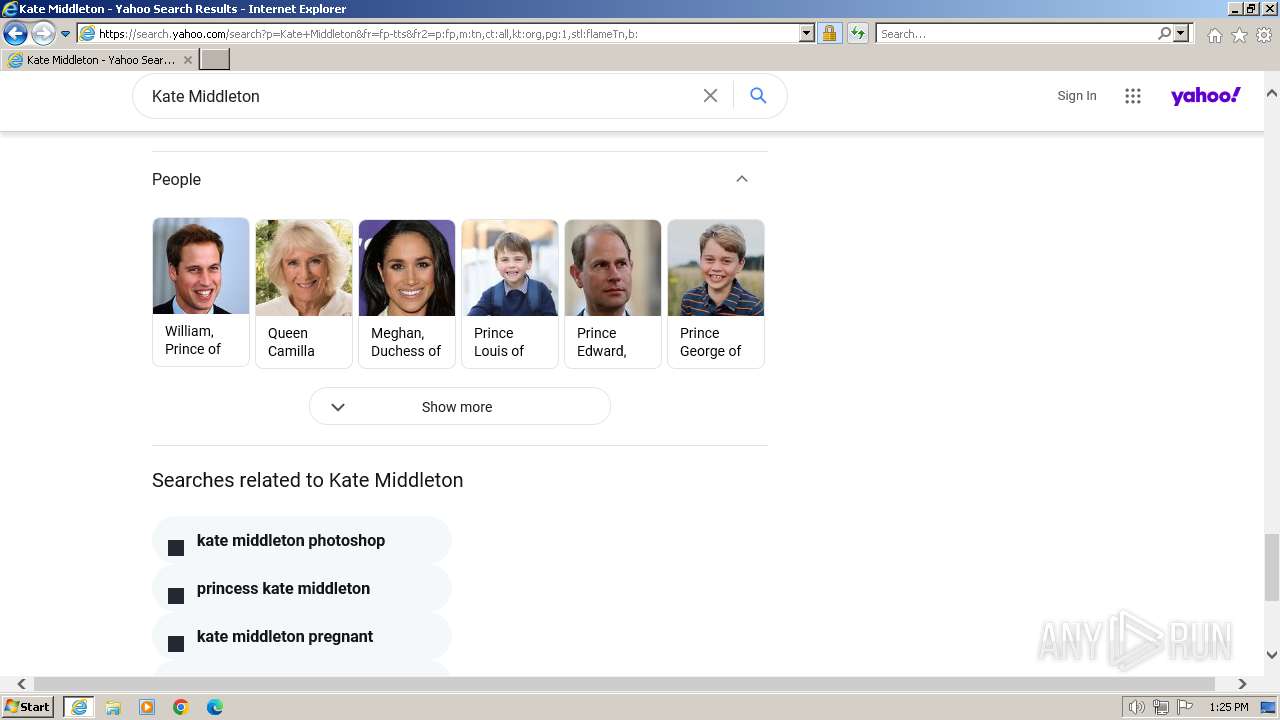Open the Windows Start button
Image resolution: width=1280 pixels, height=720 pixels.
(28, 707)
